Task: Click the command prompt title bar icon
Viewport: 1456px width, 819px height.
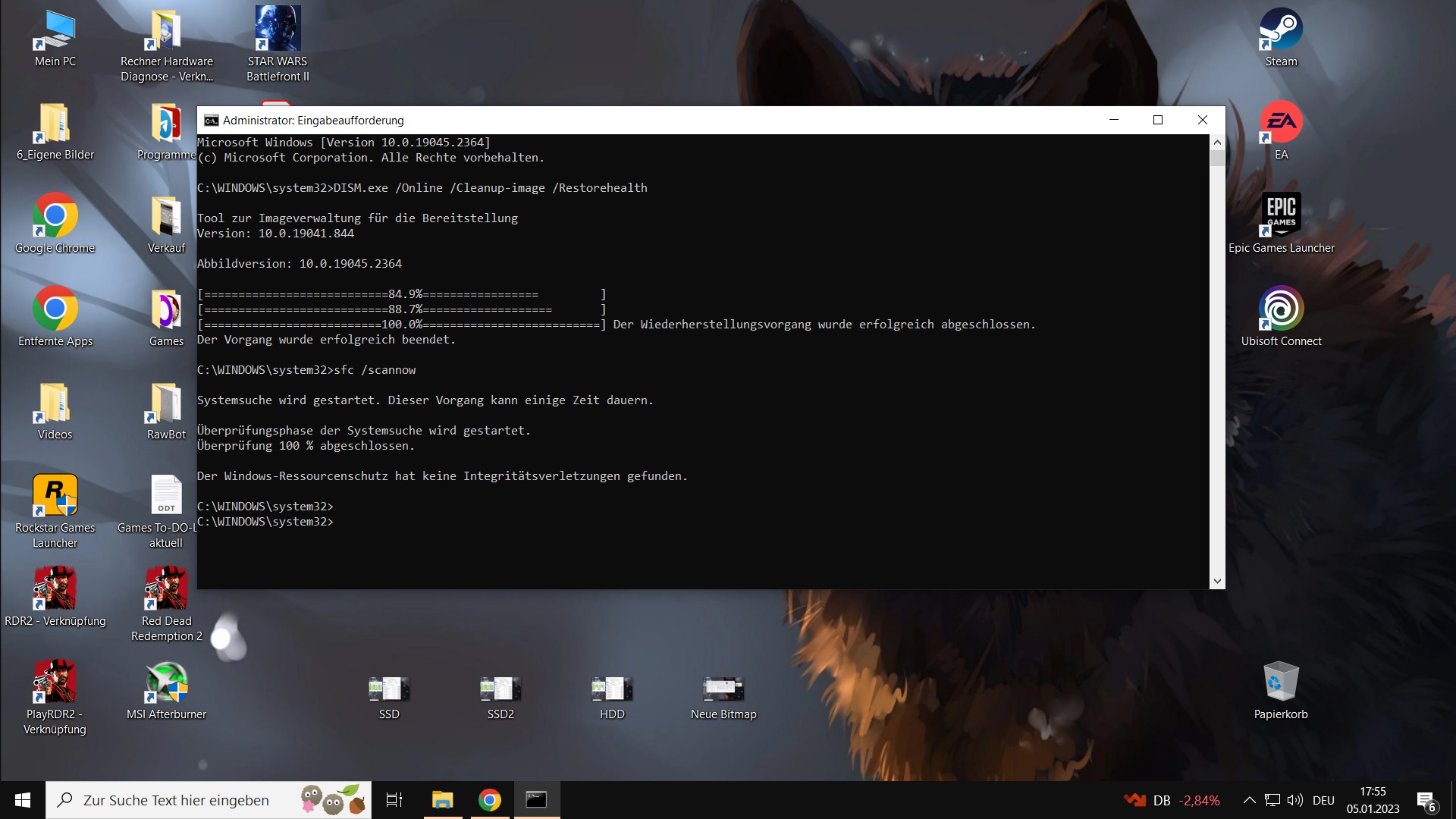Action: coord(212,121)
